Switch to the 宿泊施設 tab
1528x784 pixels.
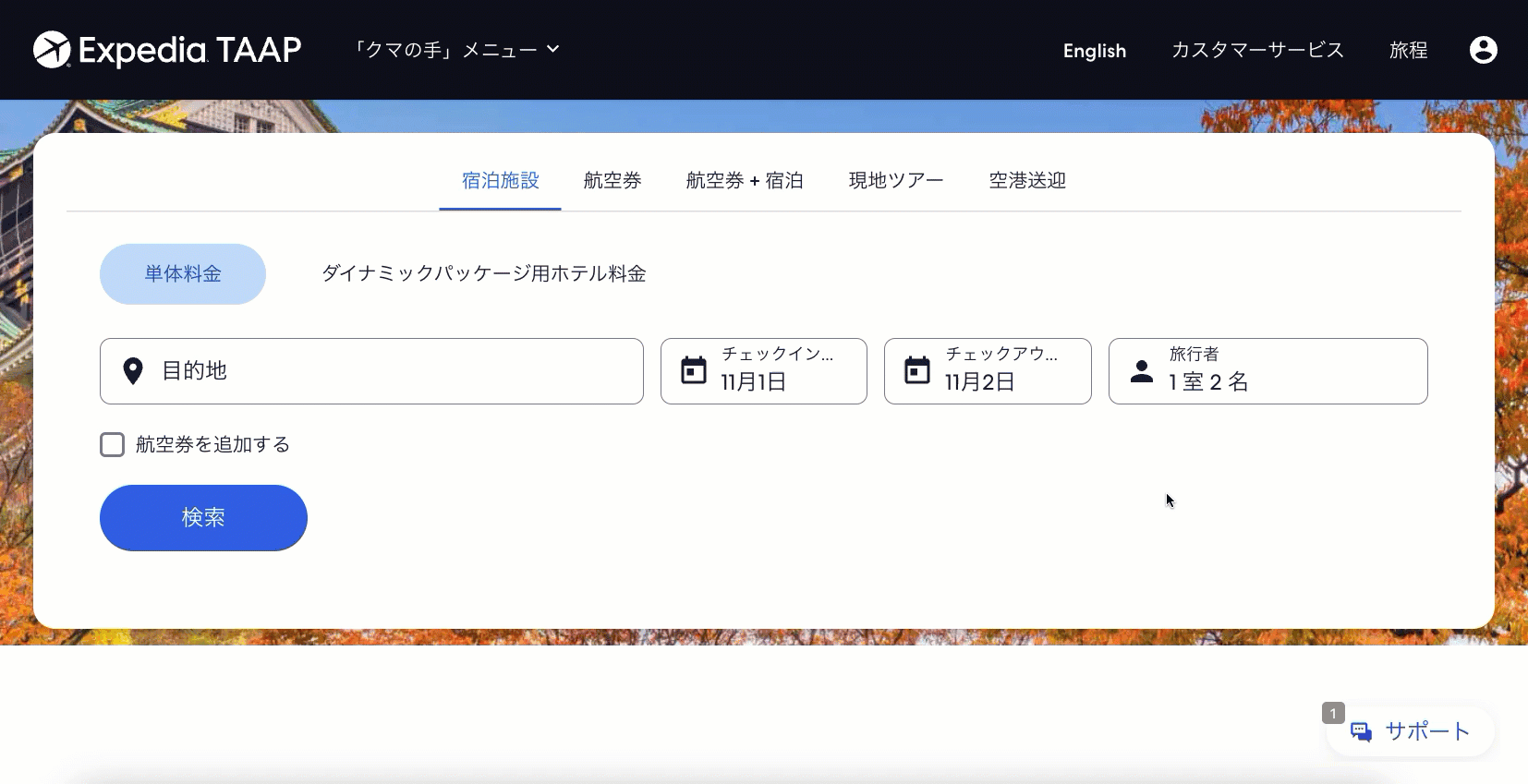point(500,181)
